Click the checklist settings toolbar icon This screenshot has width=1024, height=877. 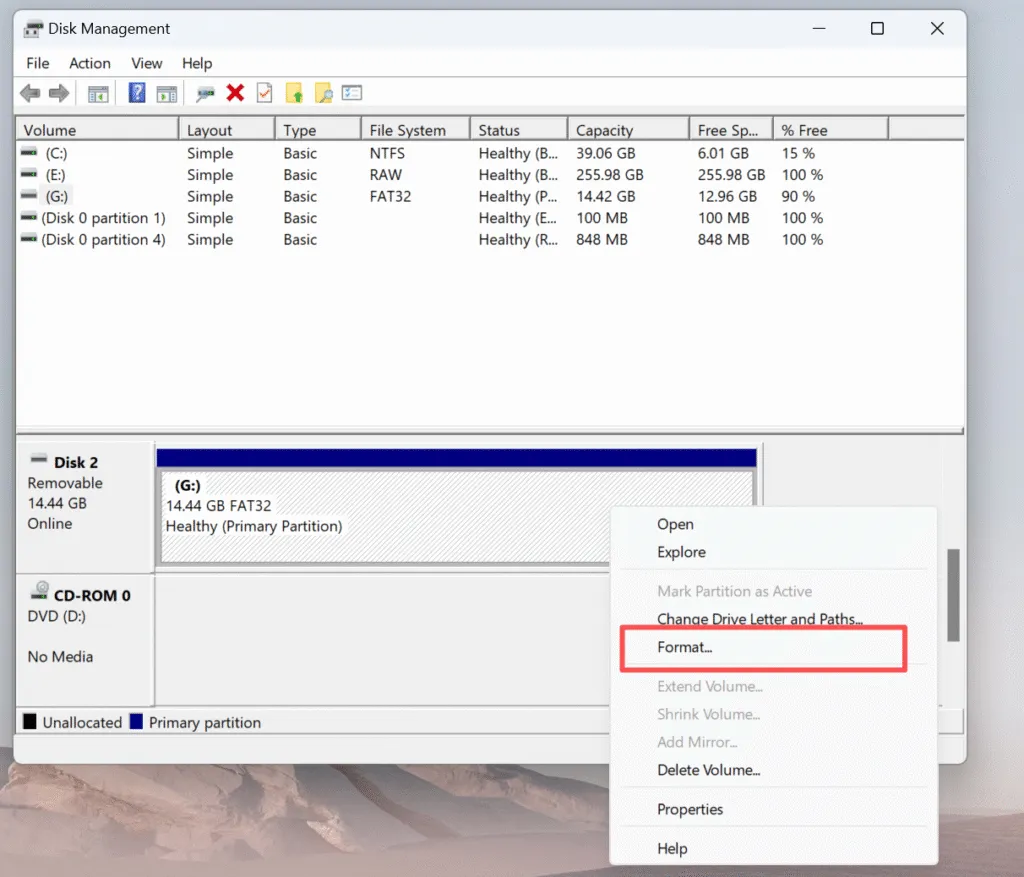(x=352, y=93)
